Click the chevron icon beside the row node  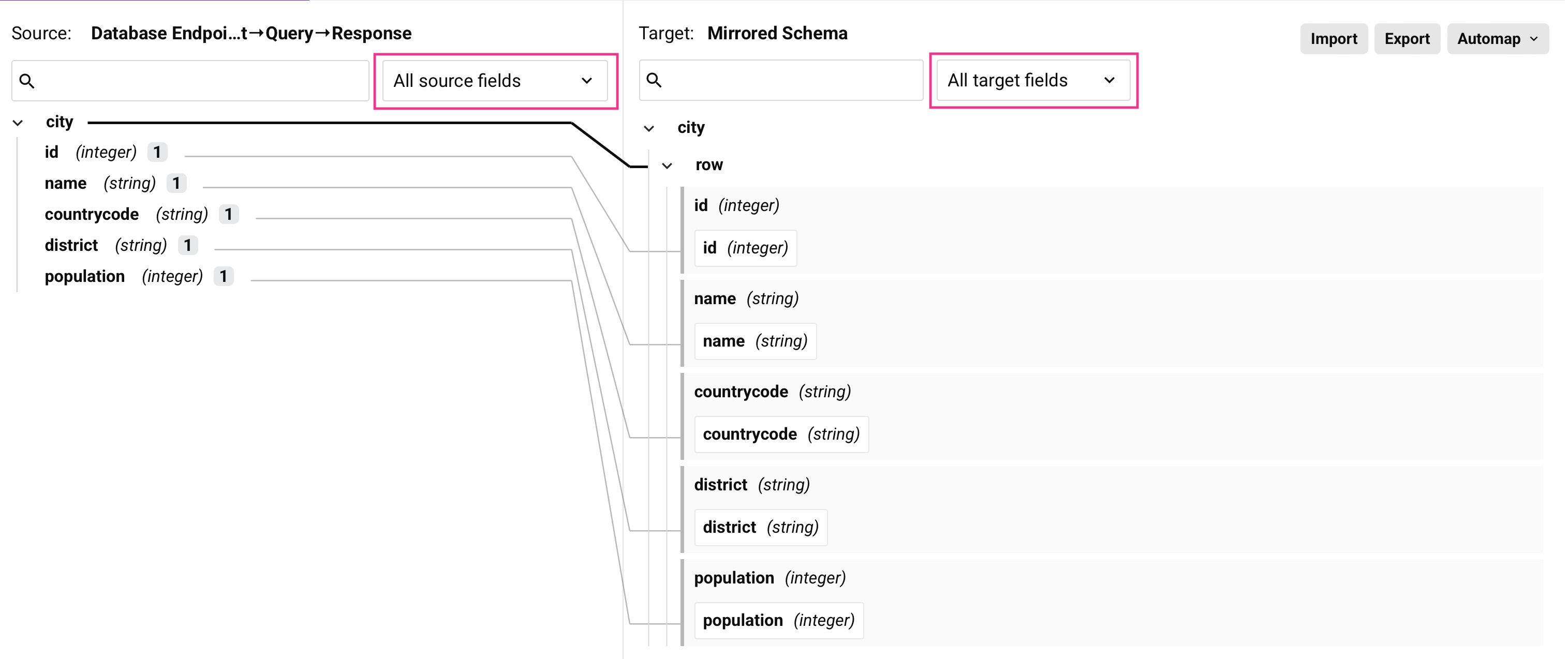pos(668,165)
